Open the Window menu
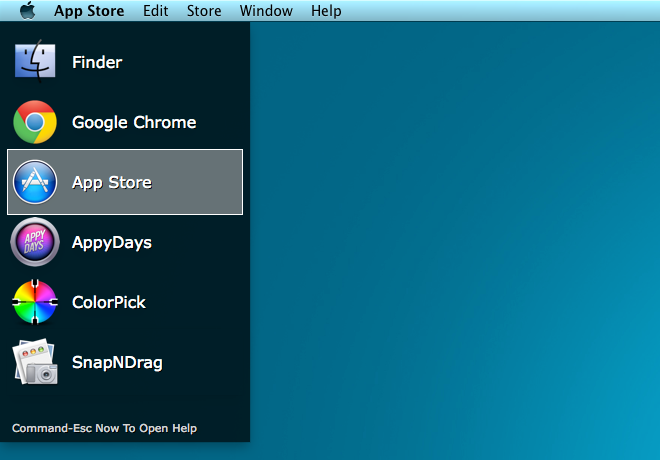 (x=266, y=11)
